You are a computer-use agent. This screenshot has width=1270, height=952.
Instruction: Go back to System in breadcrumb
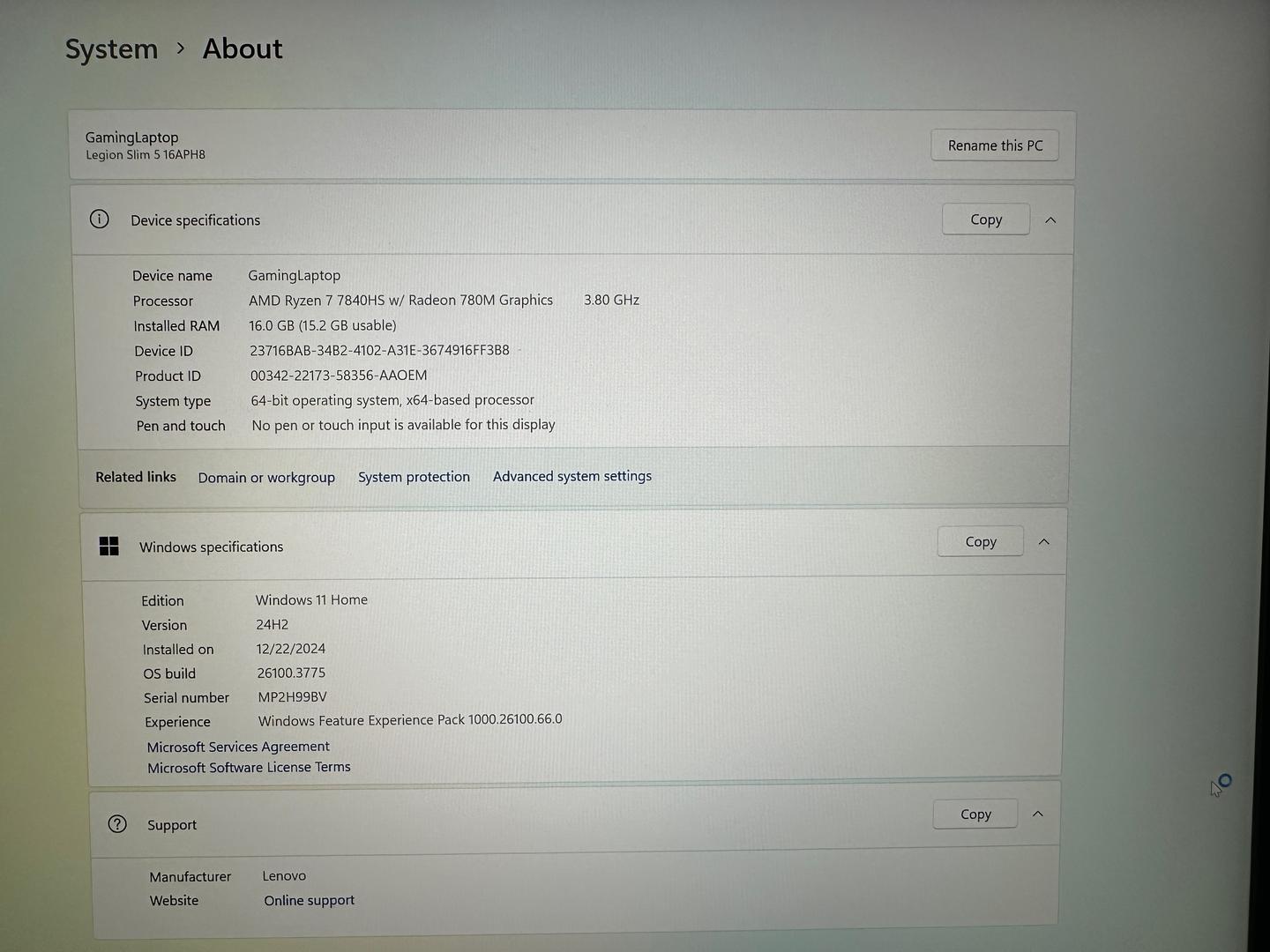click(x=111, y=49)
